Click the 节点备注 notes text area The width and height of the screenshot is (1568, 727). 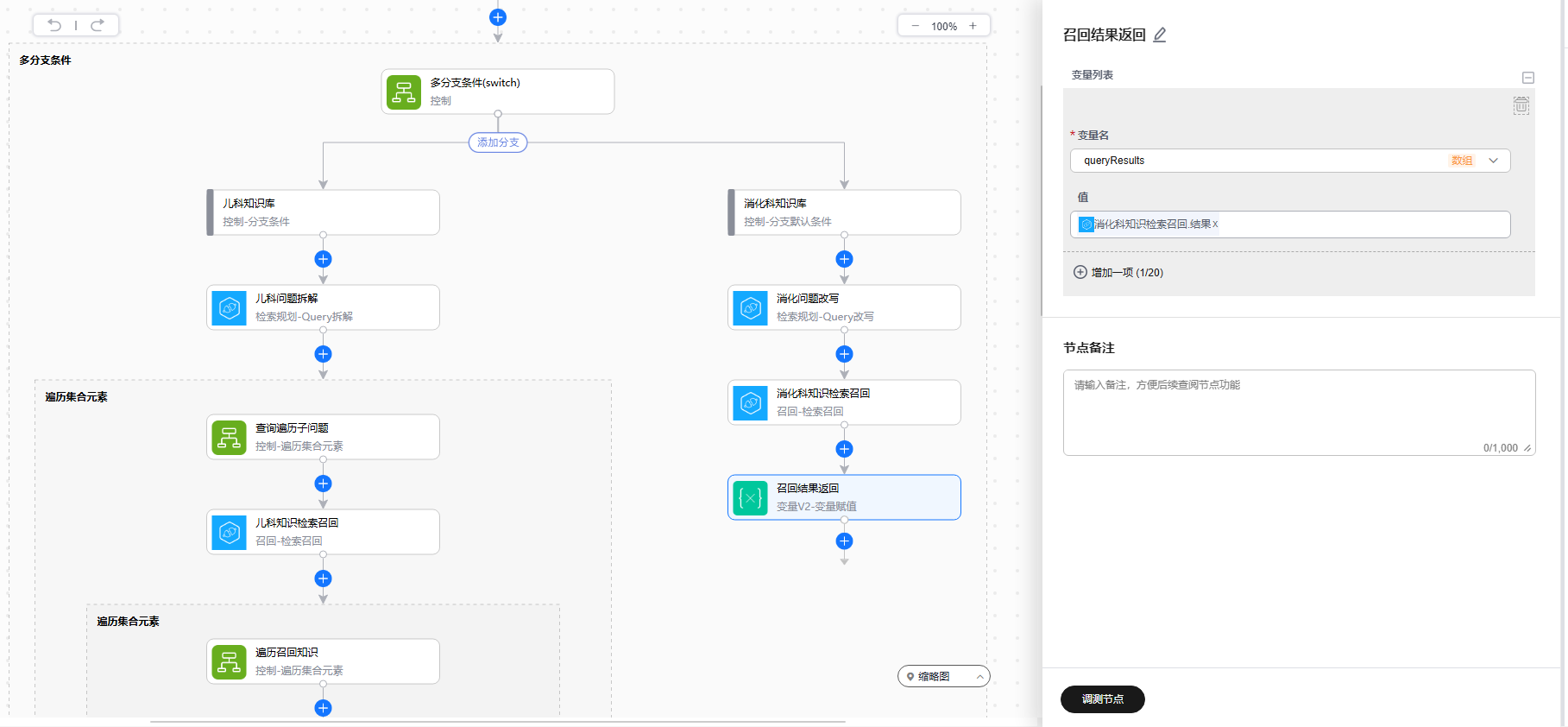[1298, 412]
